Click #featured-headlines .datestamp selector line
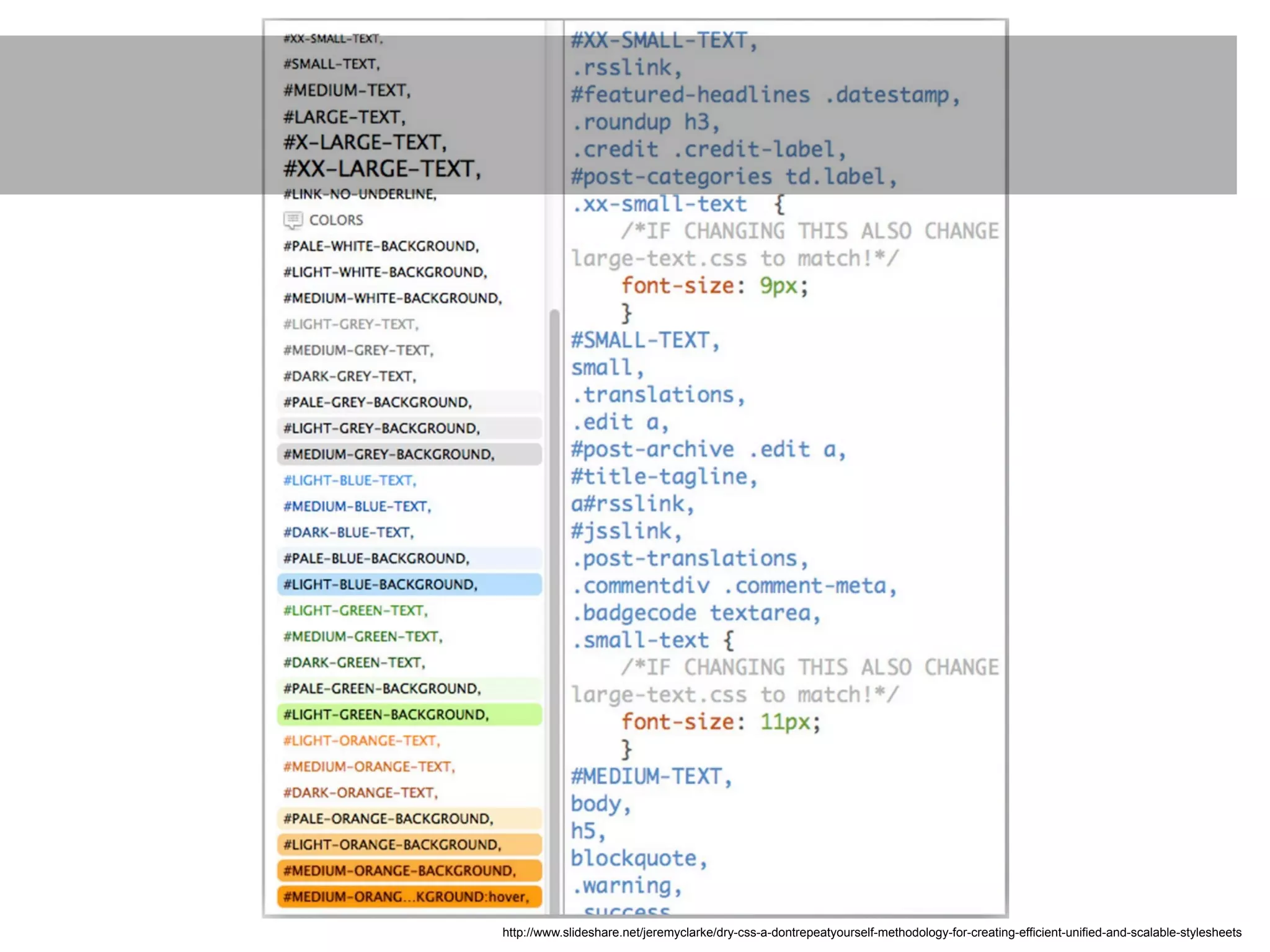Viewport: 1270px width, 952px height. (765, 95)
